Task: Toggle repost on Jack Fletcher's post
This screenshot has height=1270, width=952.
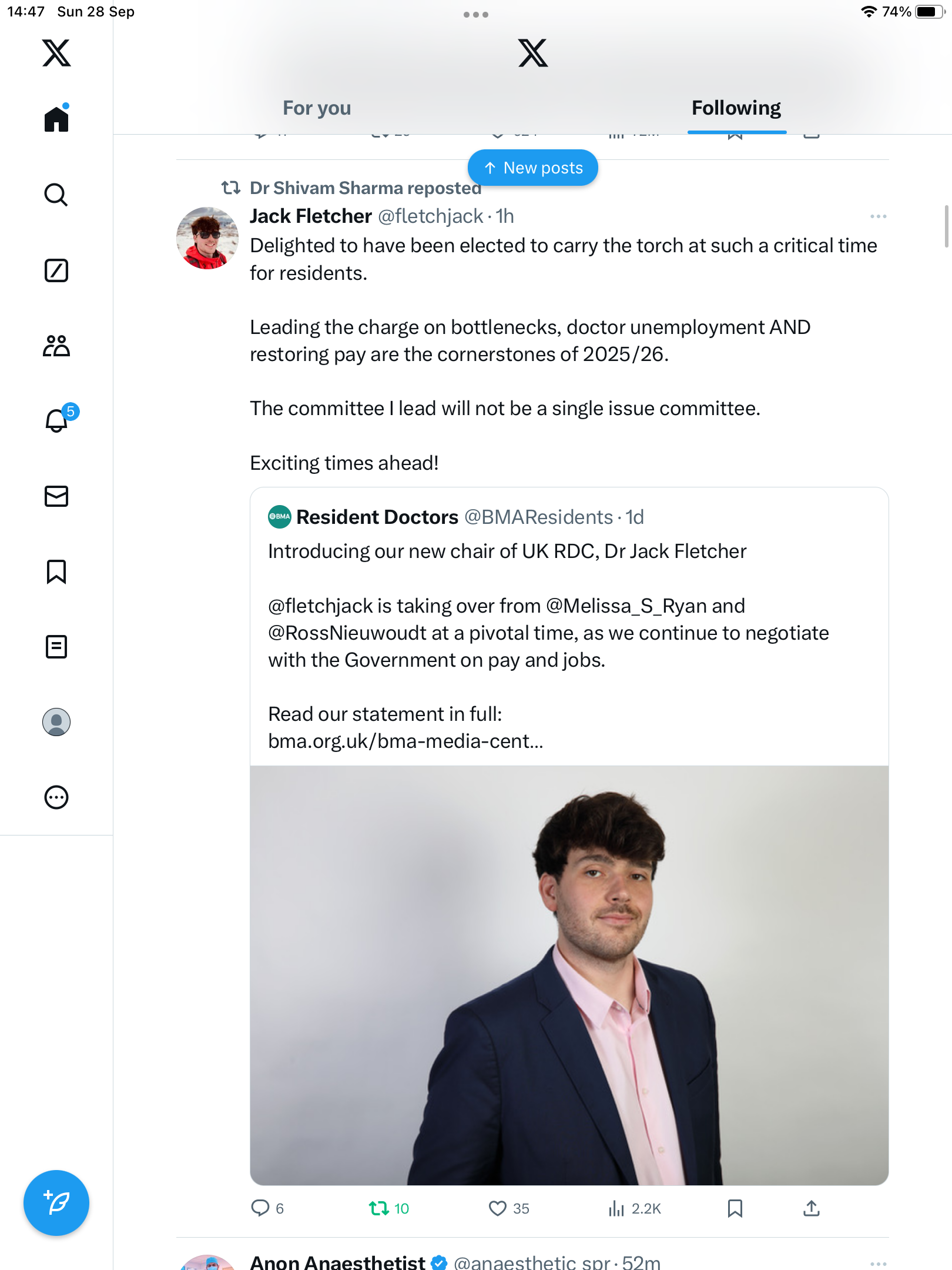Action: 379,1209
